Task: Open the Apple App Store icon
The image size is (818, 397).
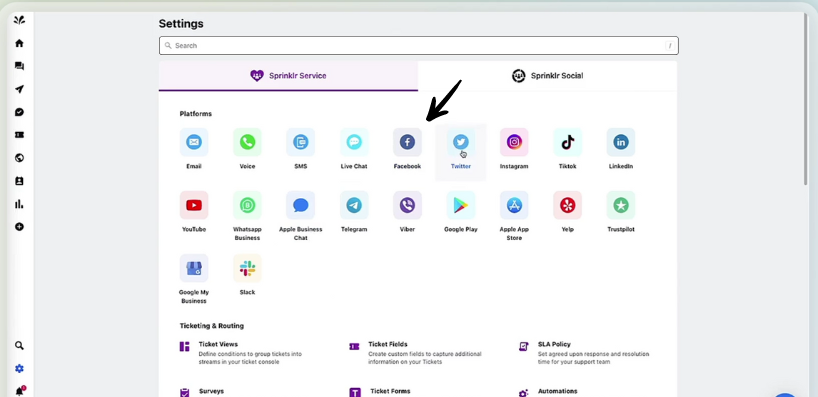Action: (x=514, y=205)
